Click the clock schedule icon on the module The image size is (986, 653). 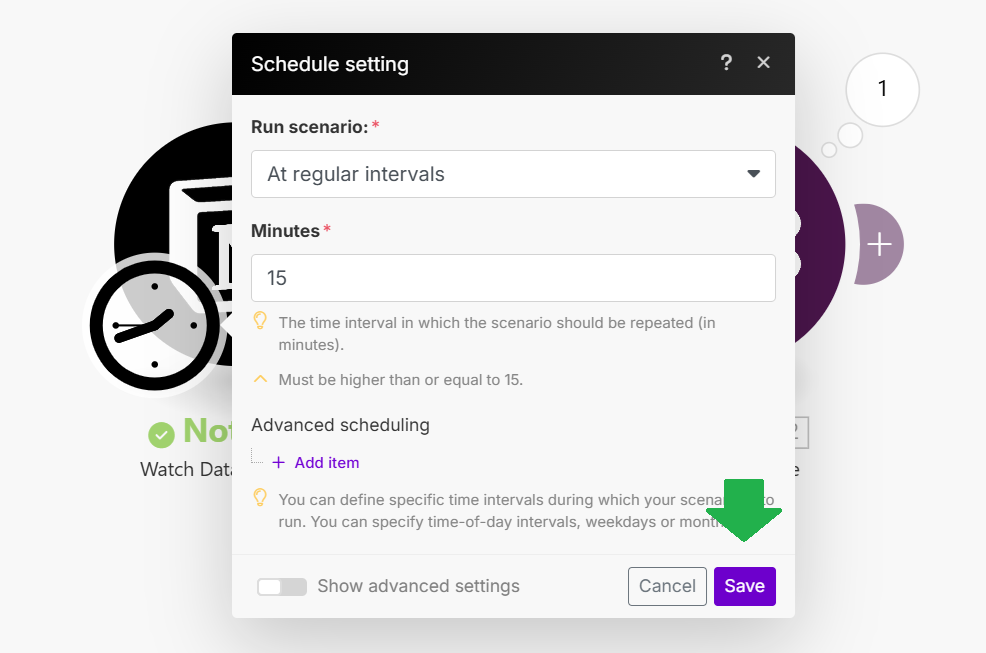[x=154, y=325]
